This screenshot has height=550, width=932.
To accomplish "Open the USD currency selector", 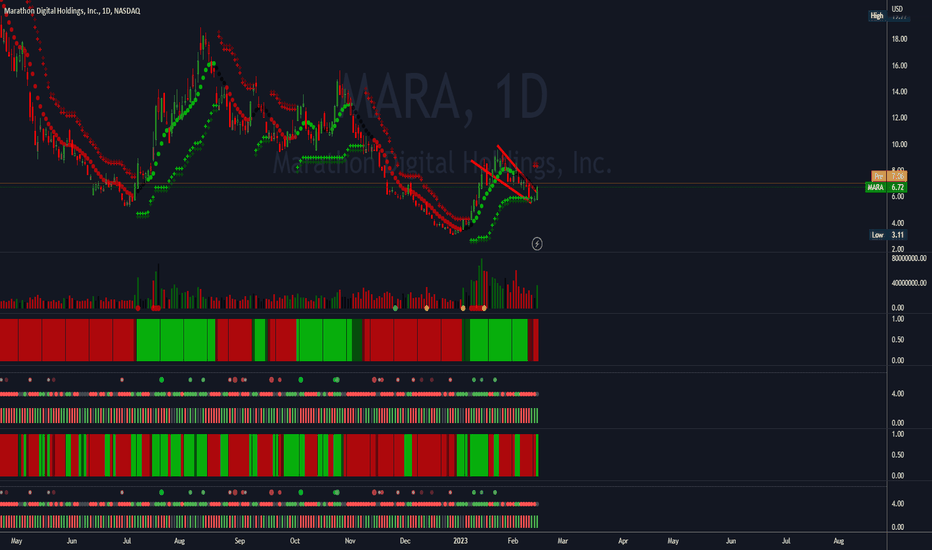I will [x=897, y=9].
